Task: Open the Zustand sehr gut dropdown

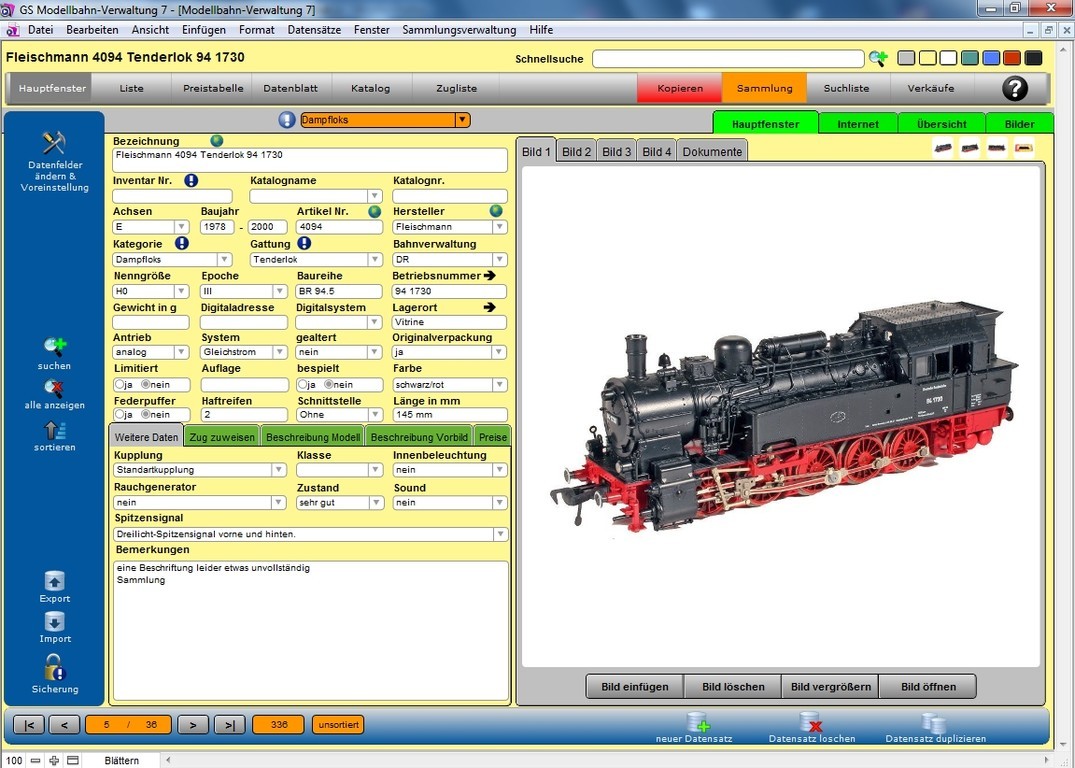Action: click(x=376, y=503)
